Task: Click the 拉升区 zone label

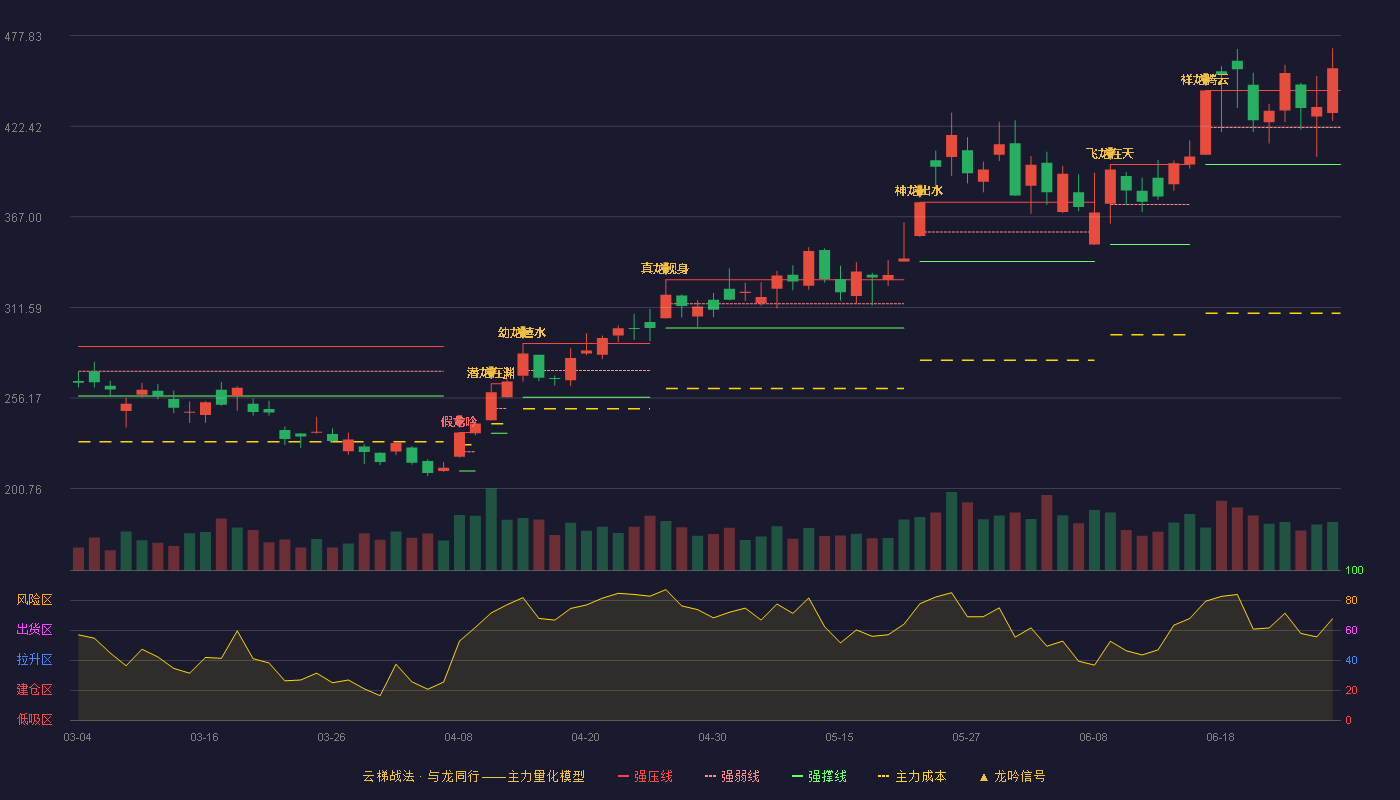Action: 35,660
